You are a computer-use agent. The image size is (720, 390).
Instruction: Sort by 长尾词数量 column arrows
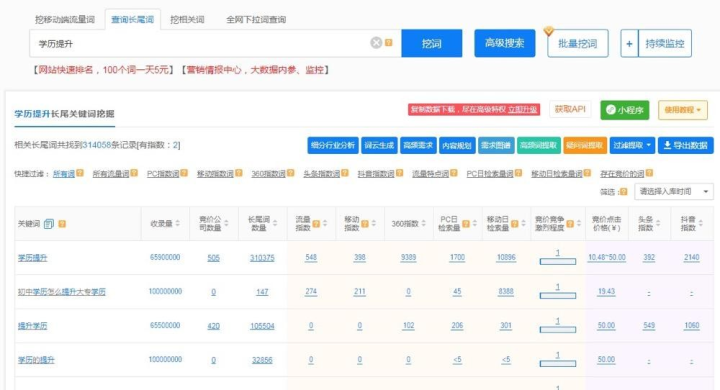point(275,224)
